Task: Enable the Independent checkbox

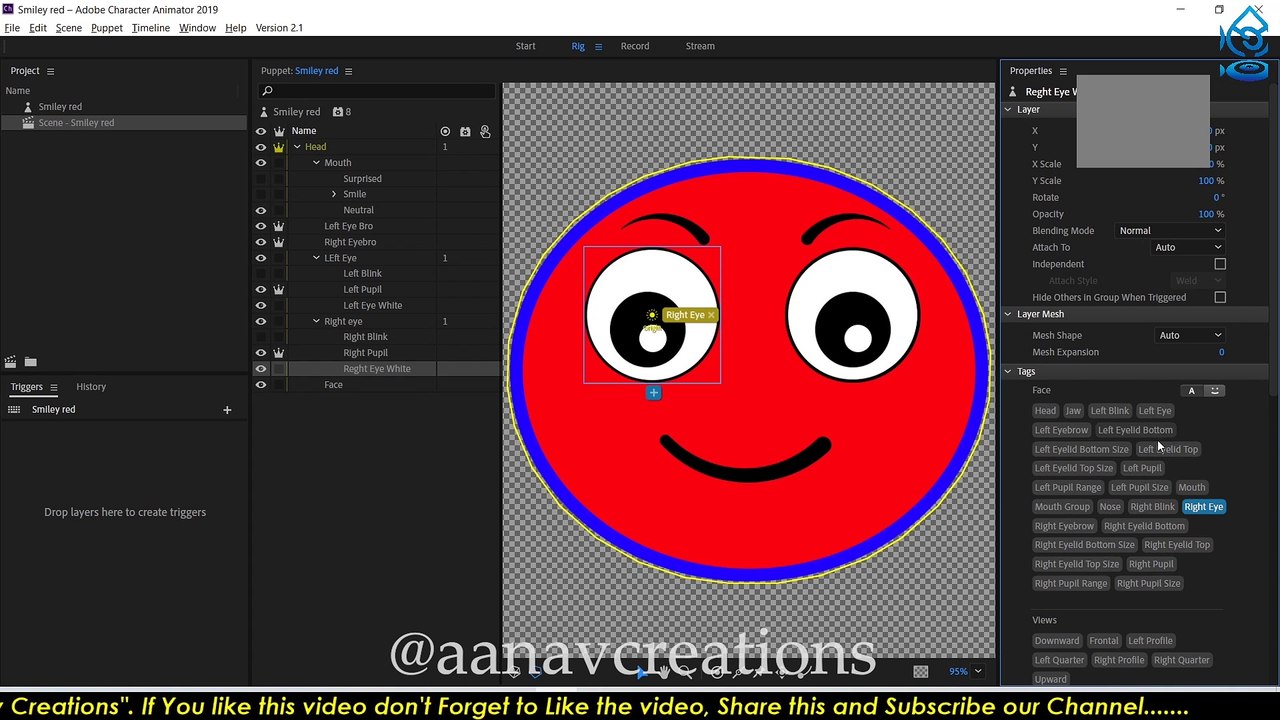Action: pyautogui.click(x=1220, y=264)
